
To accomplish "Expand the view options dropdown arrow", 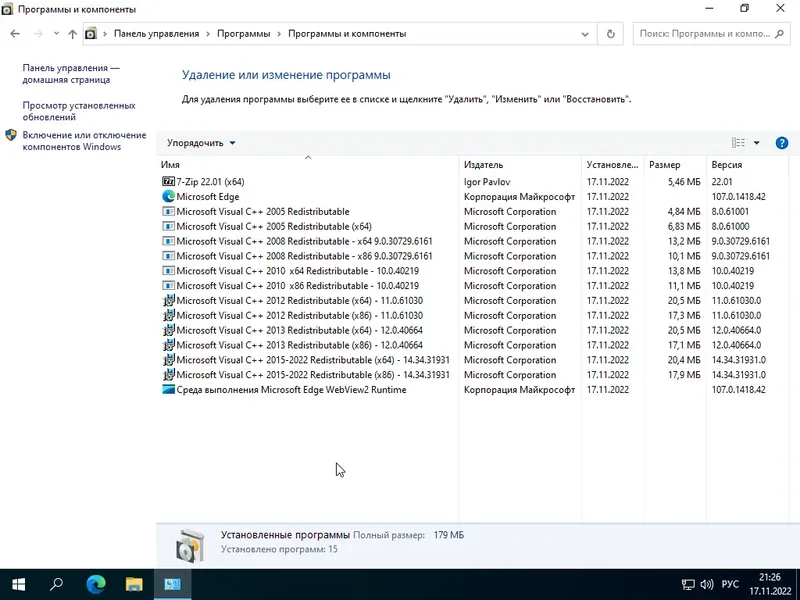I will pyautogui.click(x=757, y=143).
